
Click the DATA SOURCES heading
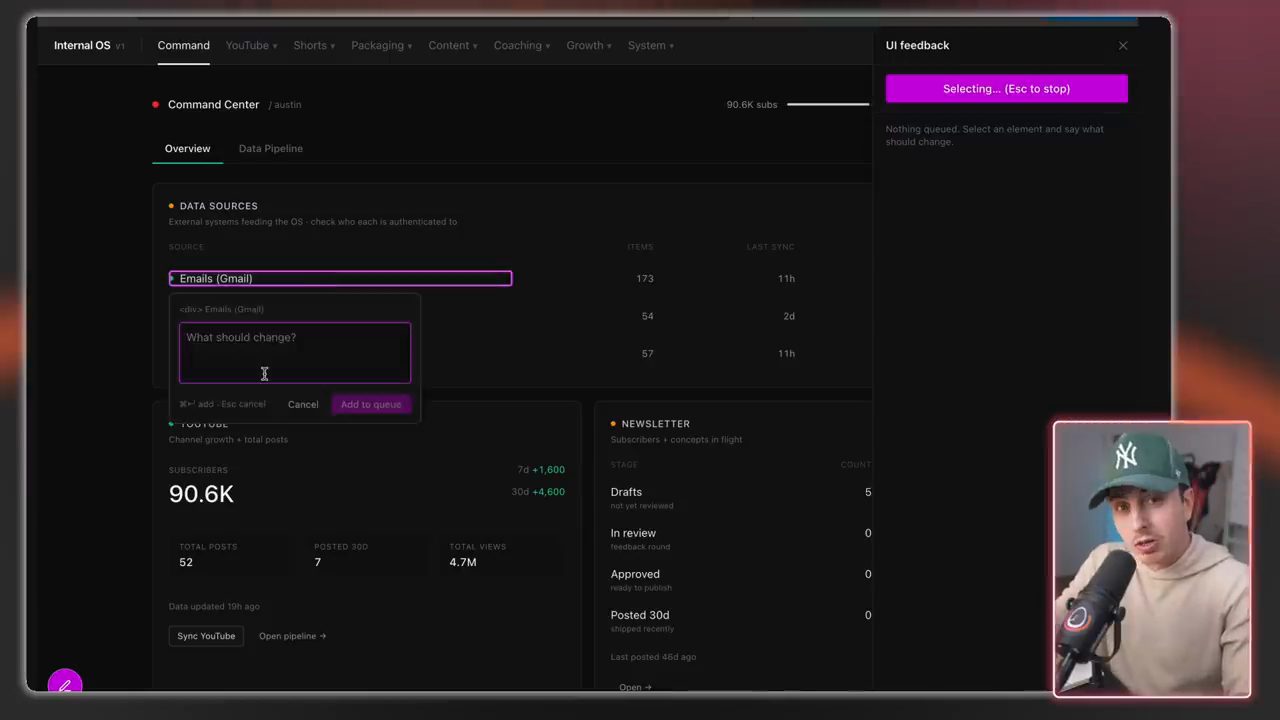point(218,206)
